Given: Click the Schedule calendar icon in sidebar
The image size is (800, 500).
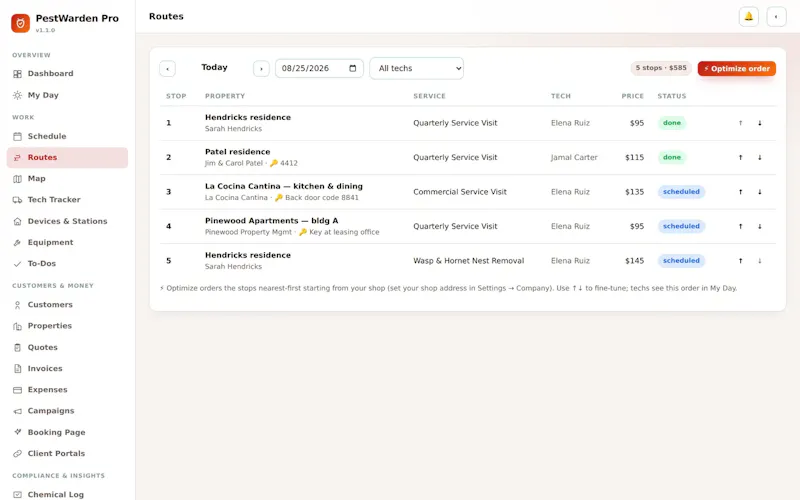Looking at the screenshot, I should coord(17,136).
